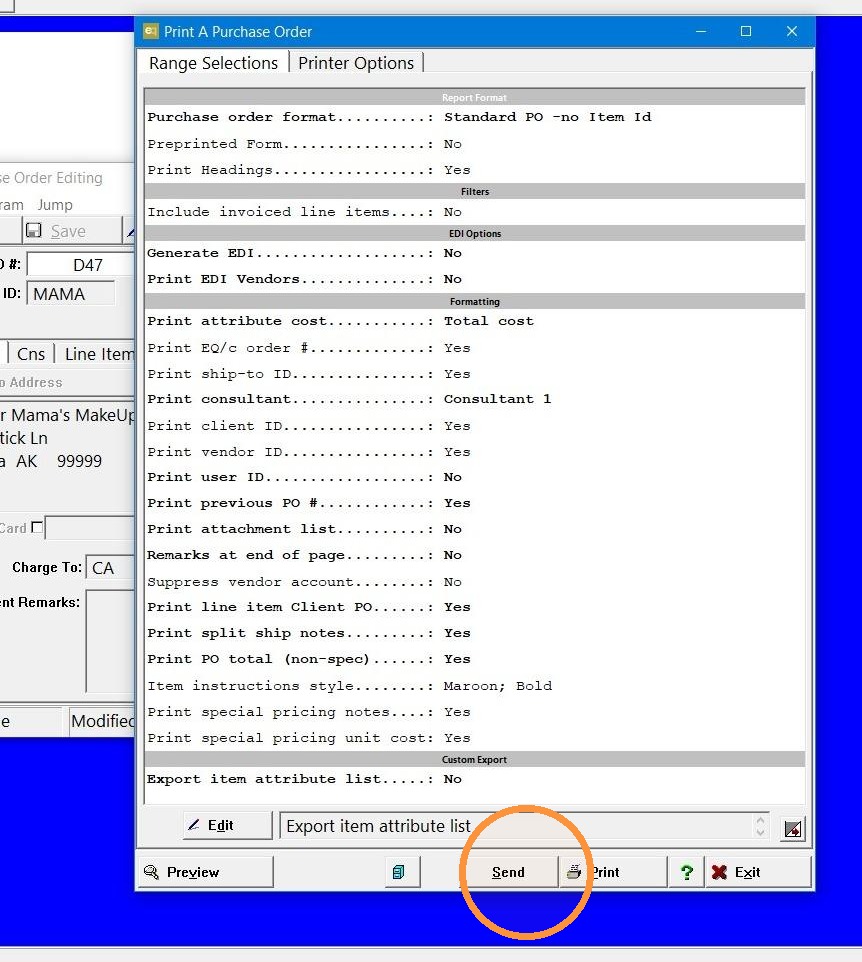Image resolution: width=862 pixels, height=962 pixels.
Task: Select the Print Headings row
Action: pos(475,170)
